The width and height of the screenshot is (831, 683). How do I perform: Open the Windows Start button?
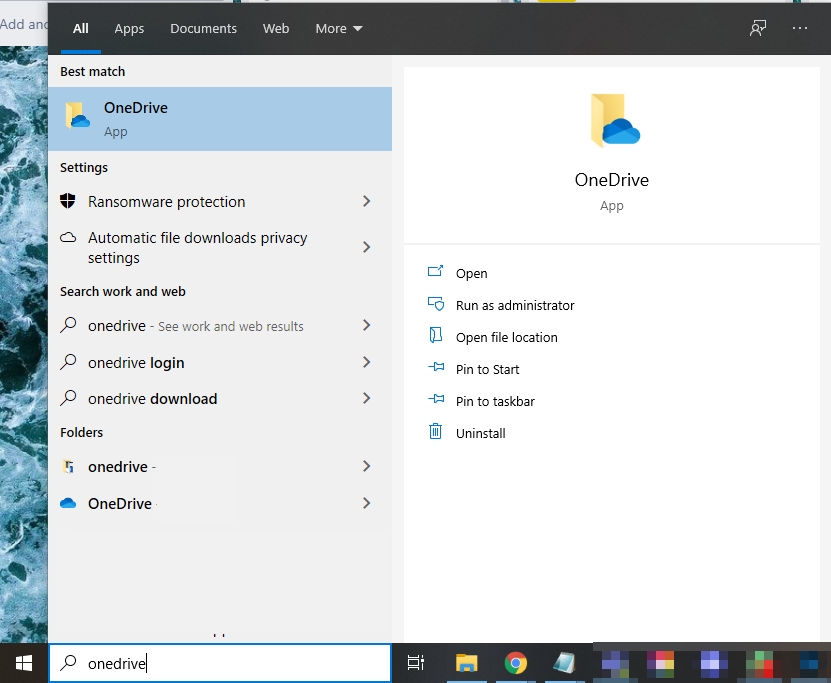[x=24, y=663]
